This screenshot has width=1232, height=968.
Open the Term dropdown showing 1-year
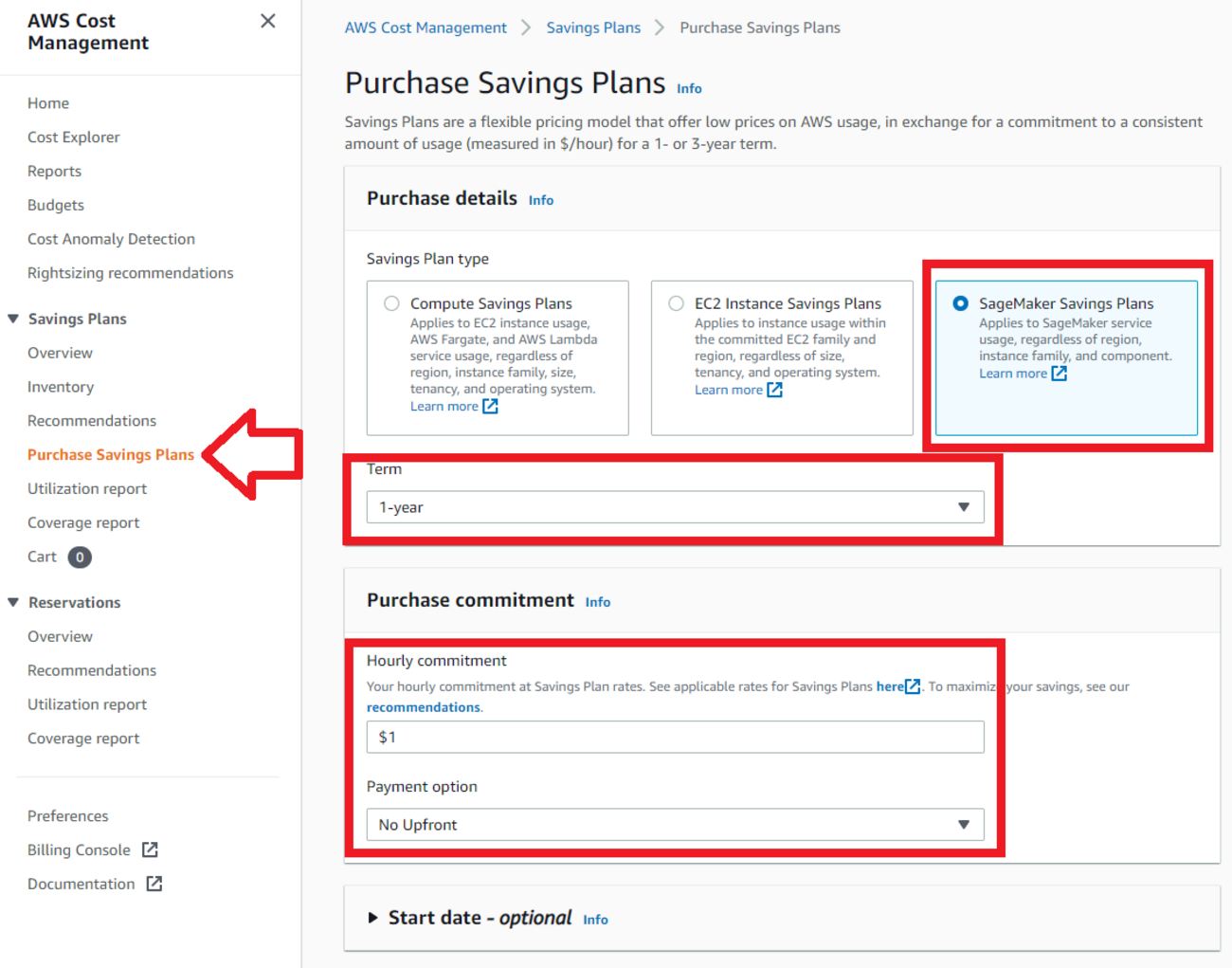(675, 507)
